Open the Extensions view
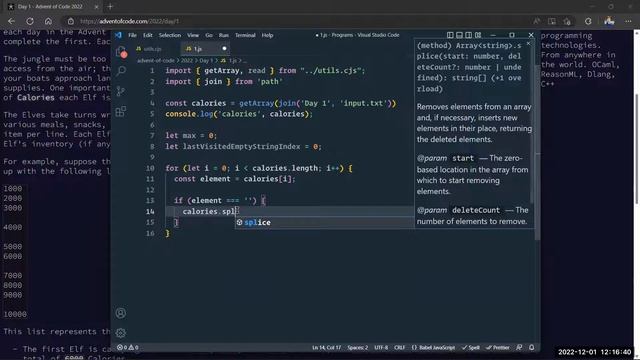Viewport: 640px width, 360px height. click(121, 111)
